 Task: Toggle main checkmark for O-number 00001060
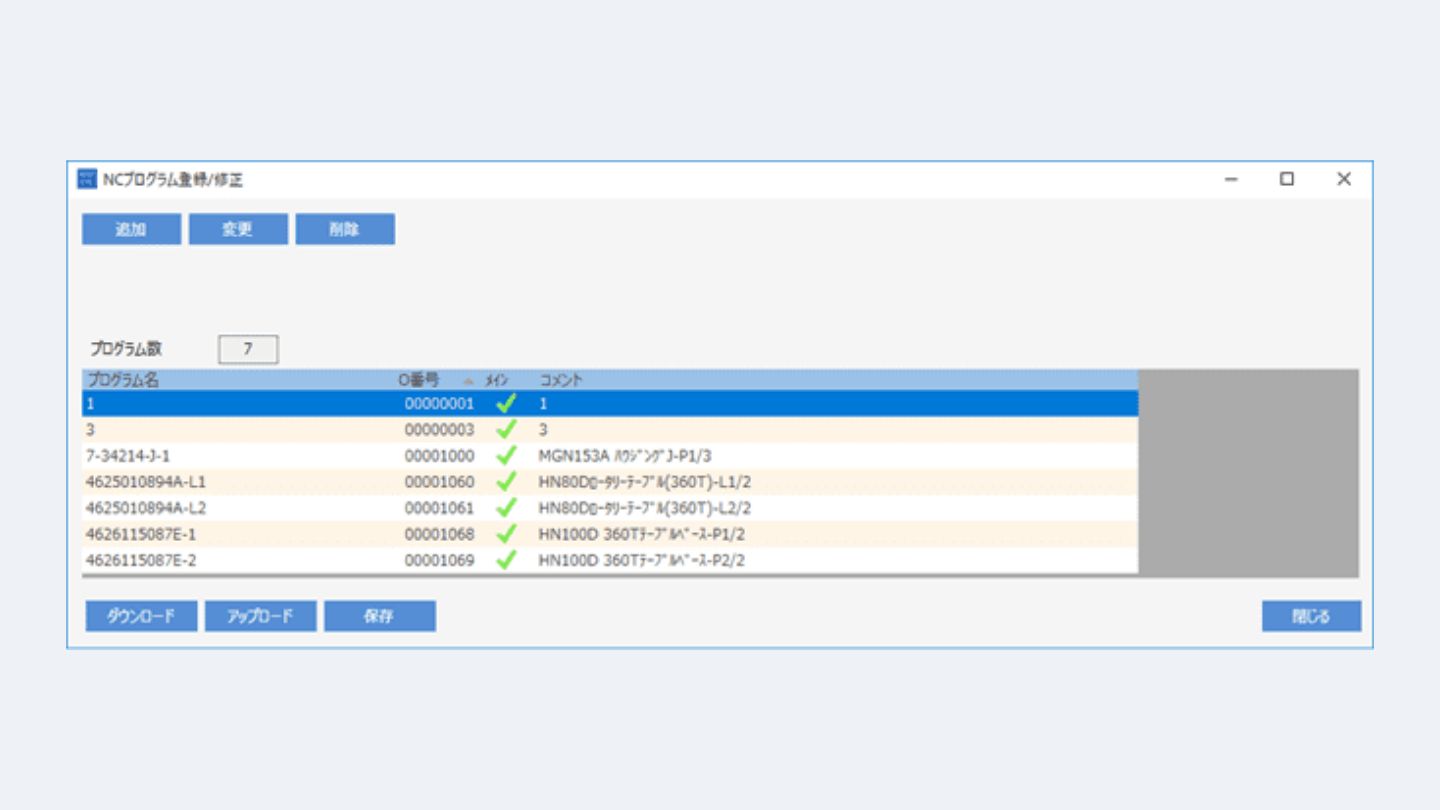point(506,482)
